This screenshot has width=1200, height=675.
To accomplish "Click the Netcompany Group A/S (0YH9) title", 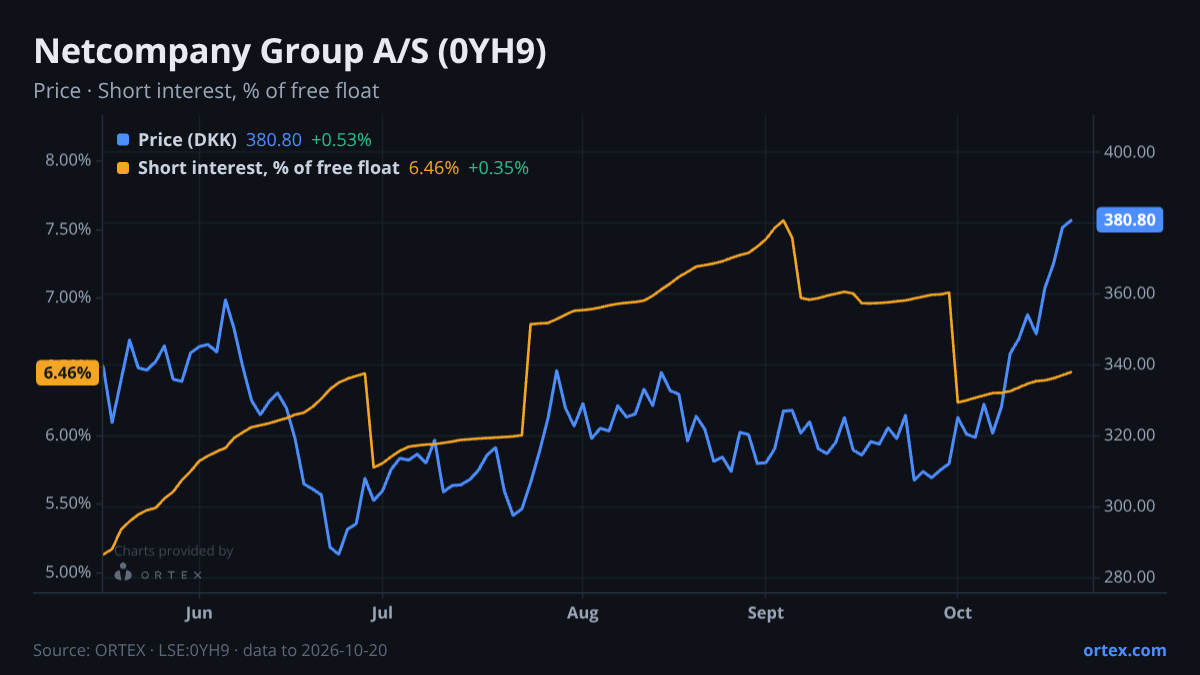I will (x=290, y=52).
